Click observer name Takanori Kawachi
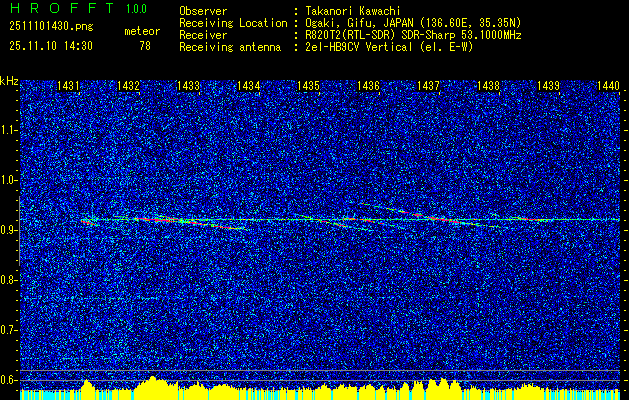Screen dimensions: 629x400 352,11
